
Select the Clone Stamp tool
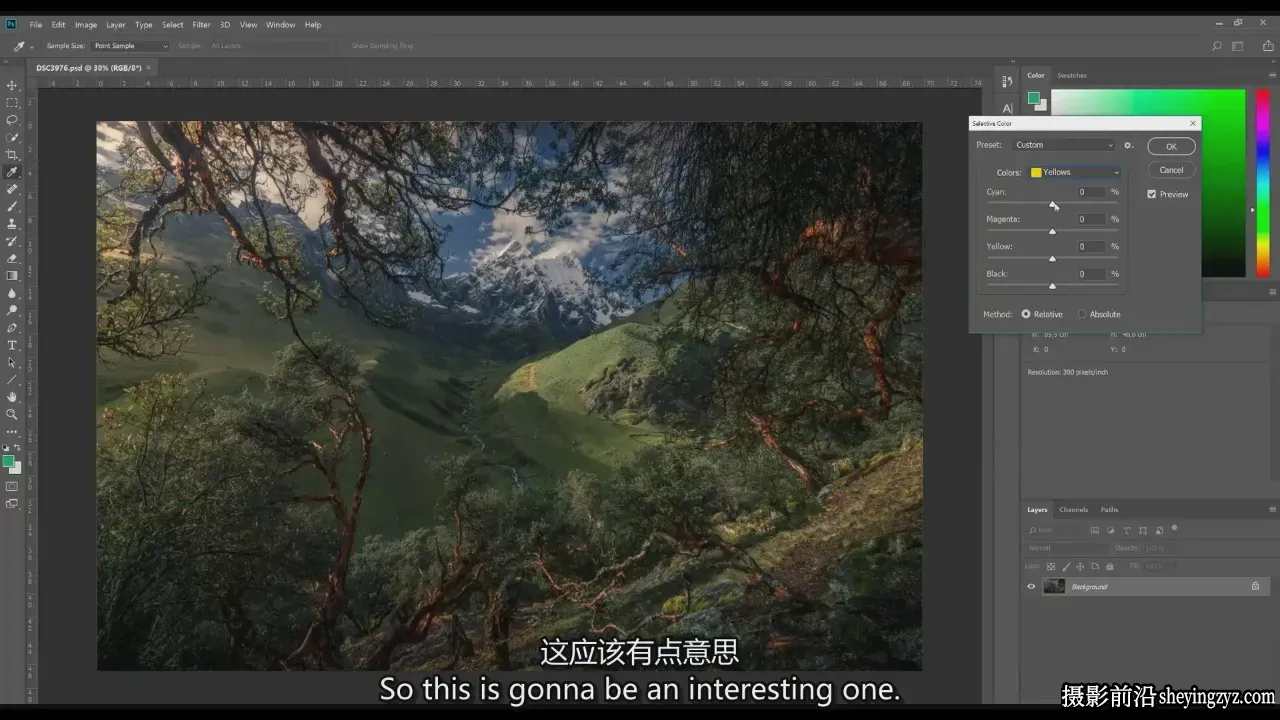coord(12,224)
